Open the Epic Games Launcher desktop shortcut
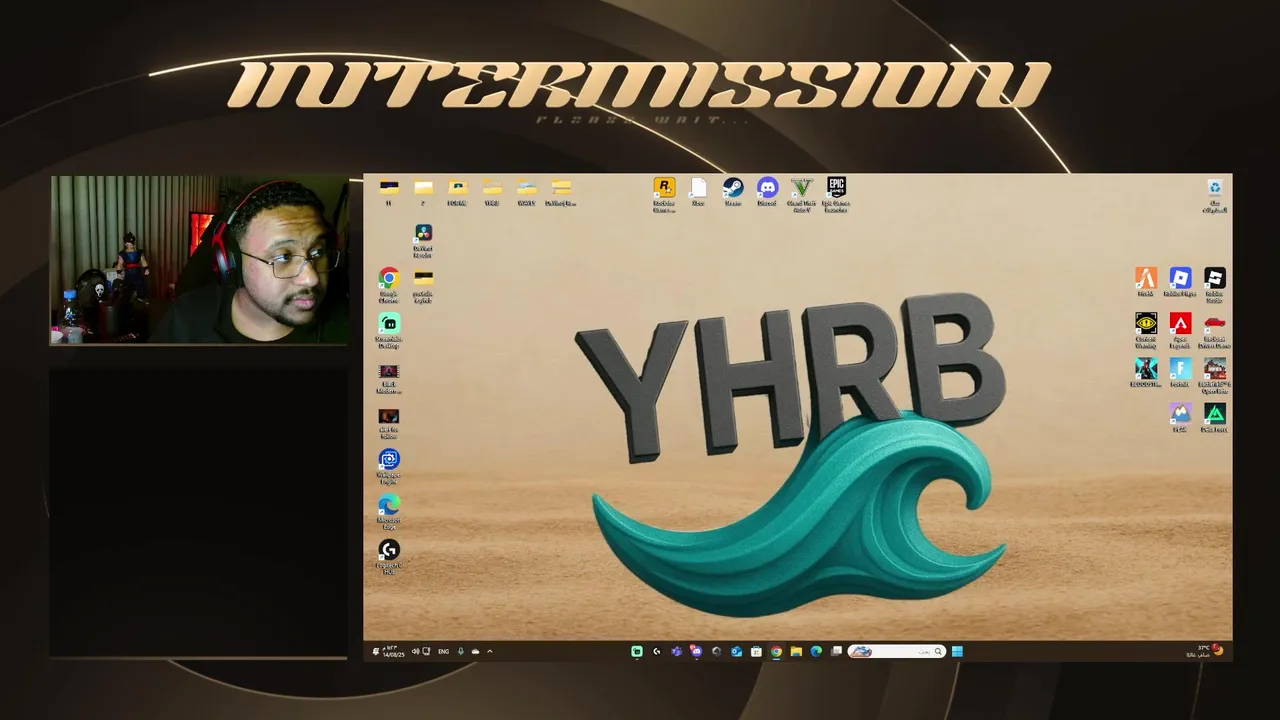This screenshot has height=720, width=1280. pos(836,194)
